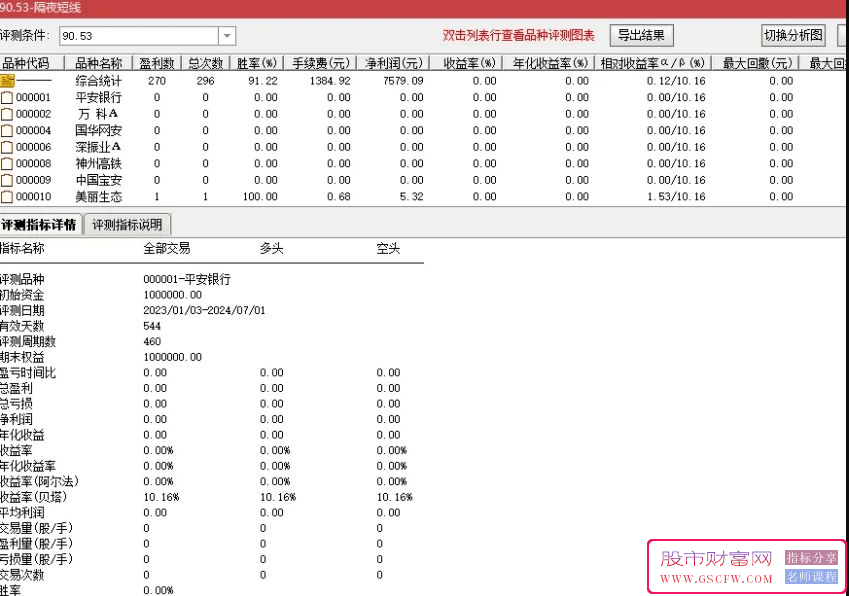Click the 双击列表行查看品种评测图表 hint text
849x596 pixels.
[518, 36]
